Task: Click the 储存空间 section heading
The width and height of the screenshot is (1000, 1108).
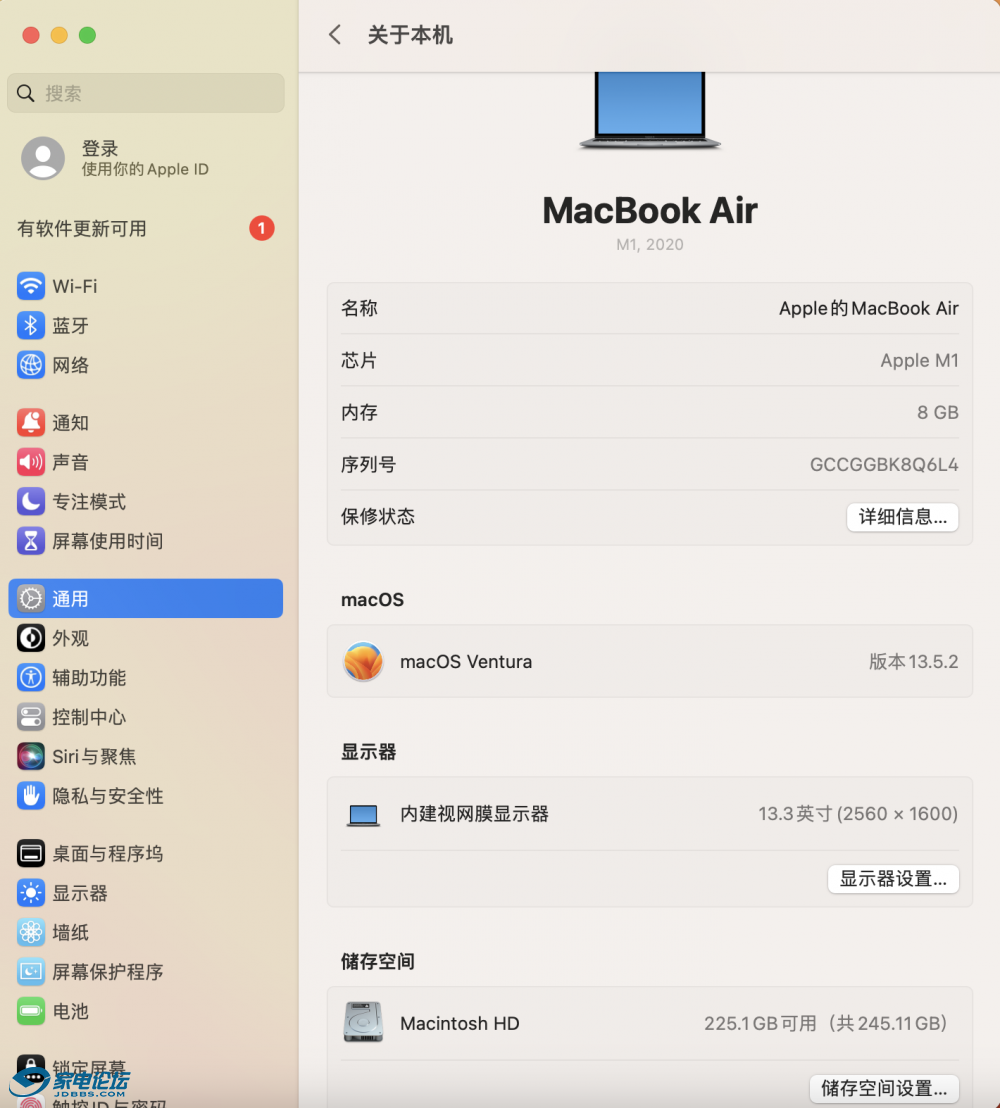Action: (x=377, y=962)
